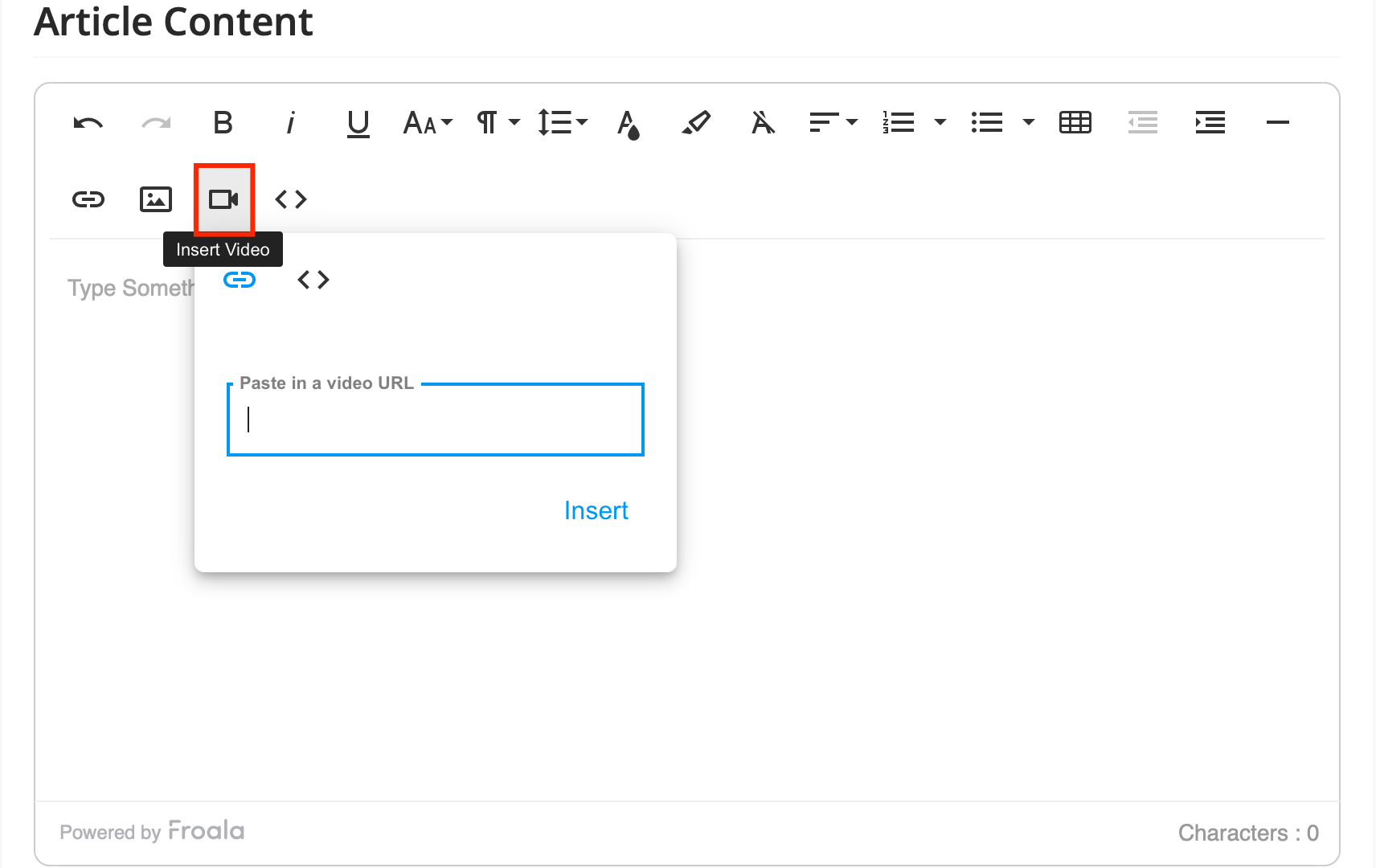Click the Decrease Indent icon

click(1143, 123)
